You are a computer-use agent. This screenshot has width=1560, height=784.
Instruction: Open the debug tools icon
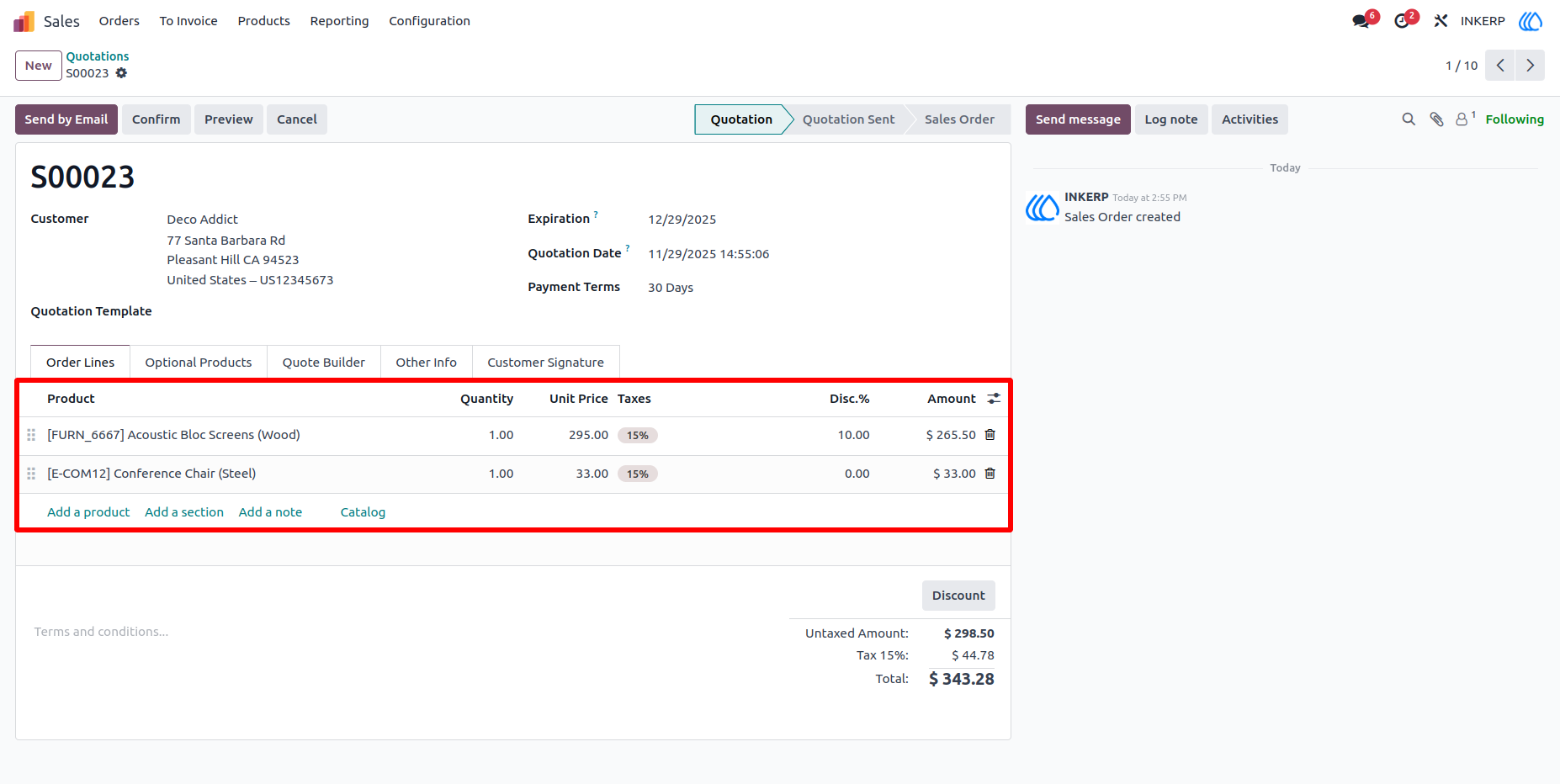[x=1441, y=21]
